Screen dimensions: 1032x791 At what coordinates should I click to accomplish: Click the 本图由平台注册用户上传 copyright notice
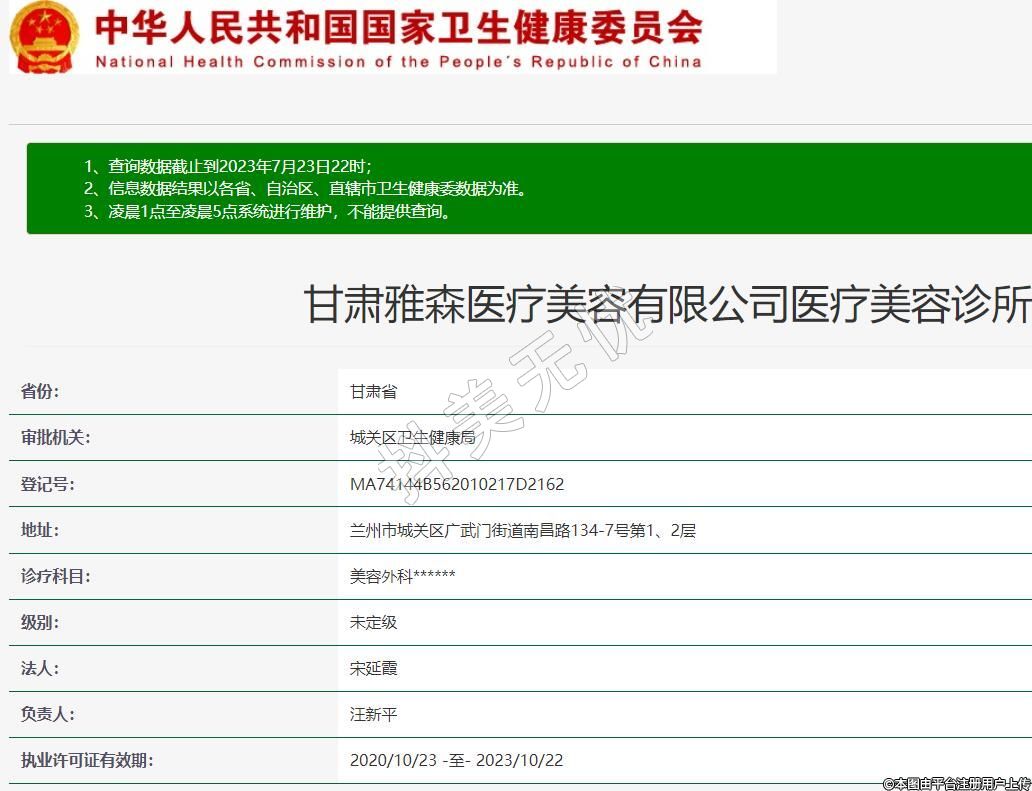click(x=956, y=783)
